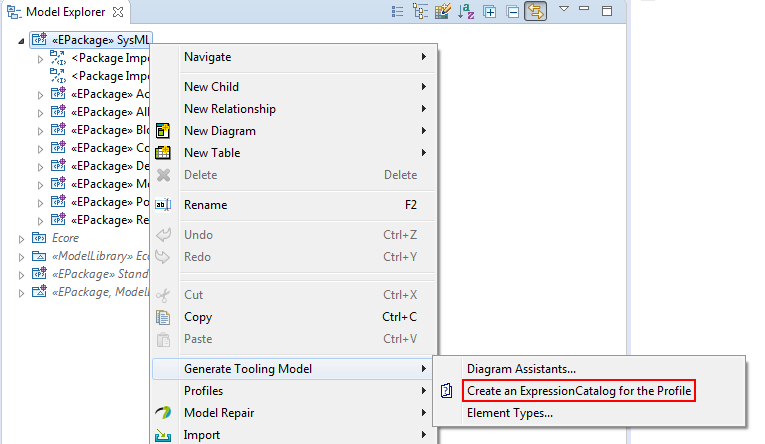Expand the «EPackage» Stand node

(x=21, y=275)
